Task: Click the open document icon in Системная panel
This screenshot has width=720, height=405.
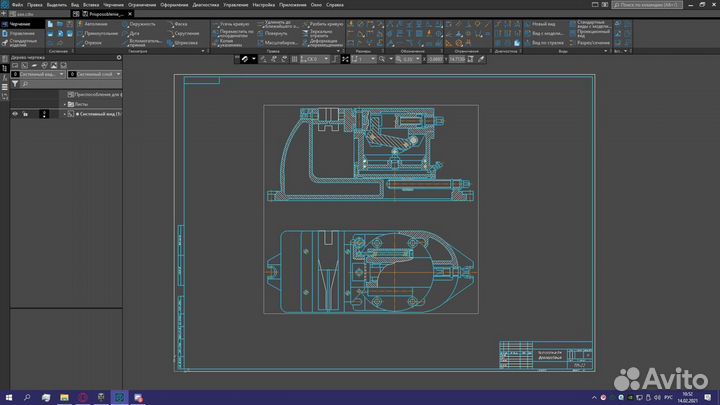Action: click(x=60, y=24)
